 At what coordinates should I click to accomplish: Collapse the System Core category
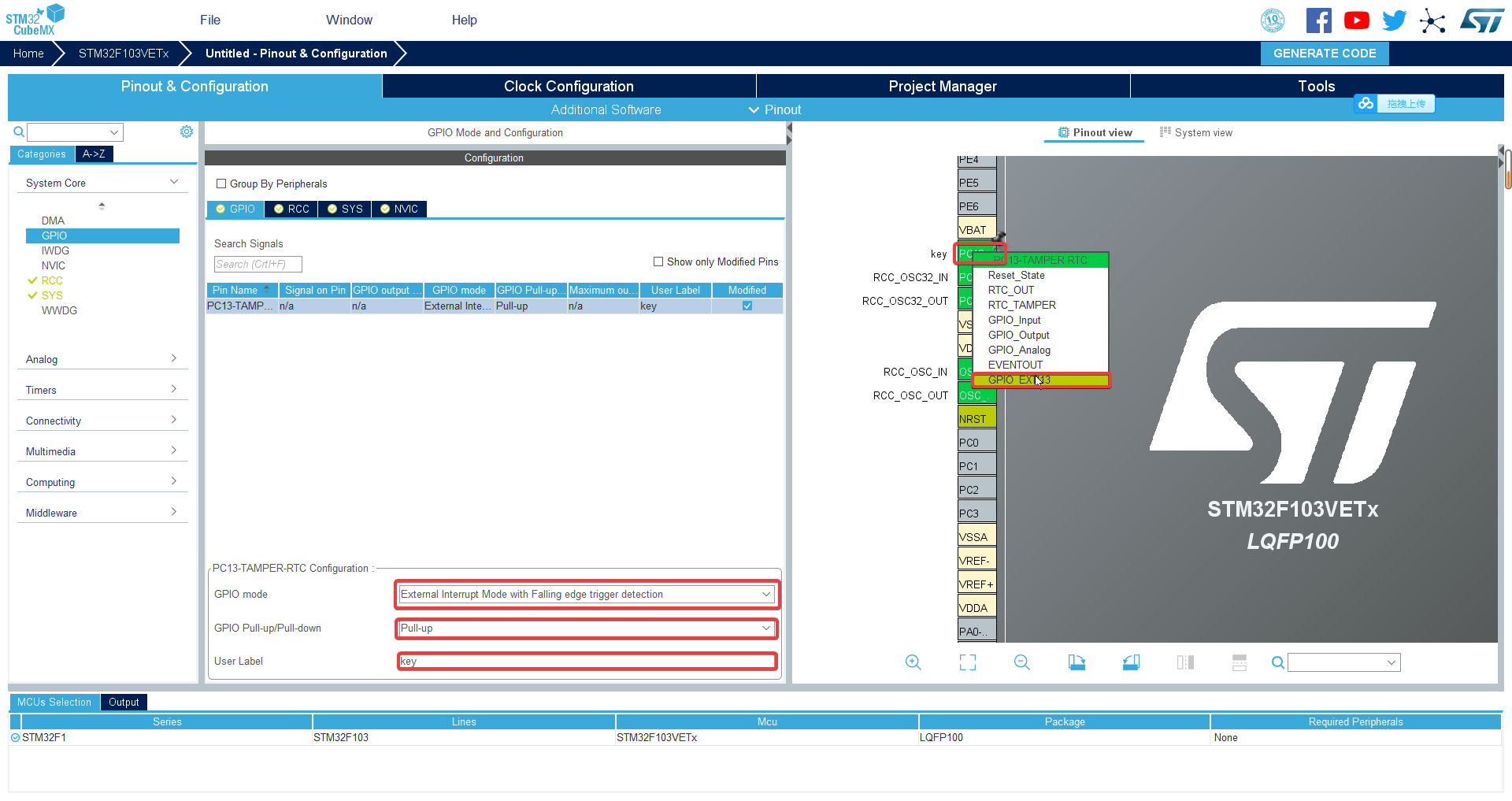174,182
